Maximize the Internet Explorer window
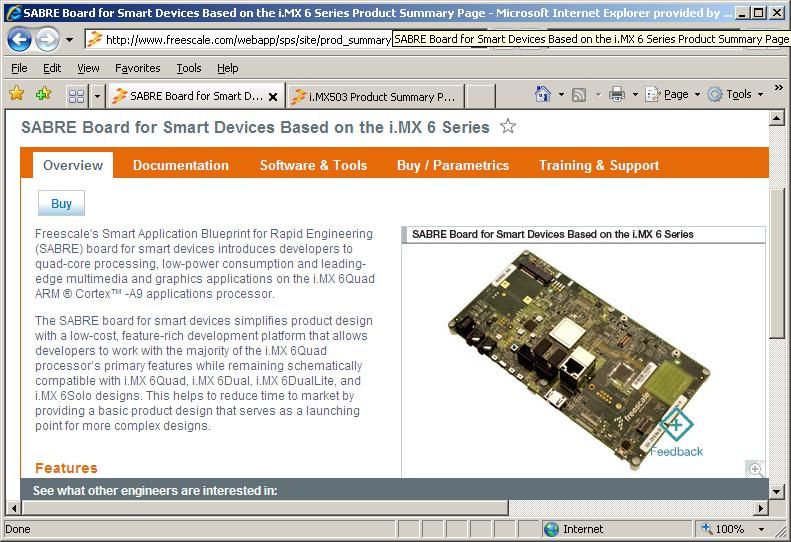The height and width of the screenshot is (542, 791). click(x=758, y=13)
